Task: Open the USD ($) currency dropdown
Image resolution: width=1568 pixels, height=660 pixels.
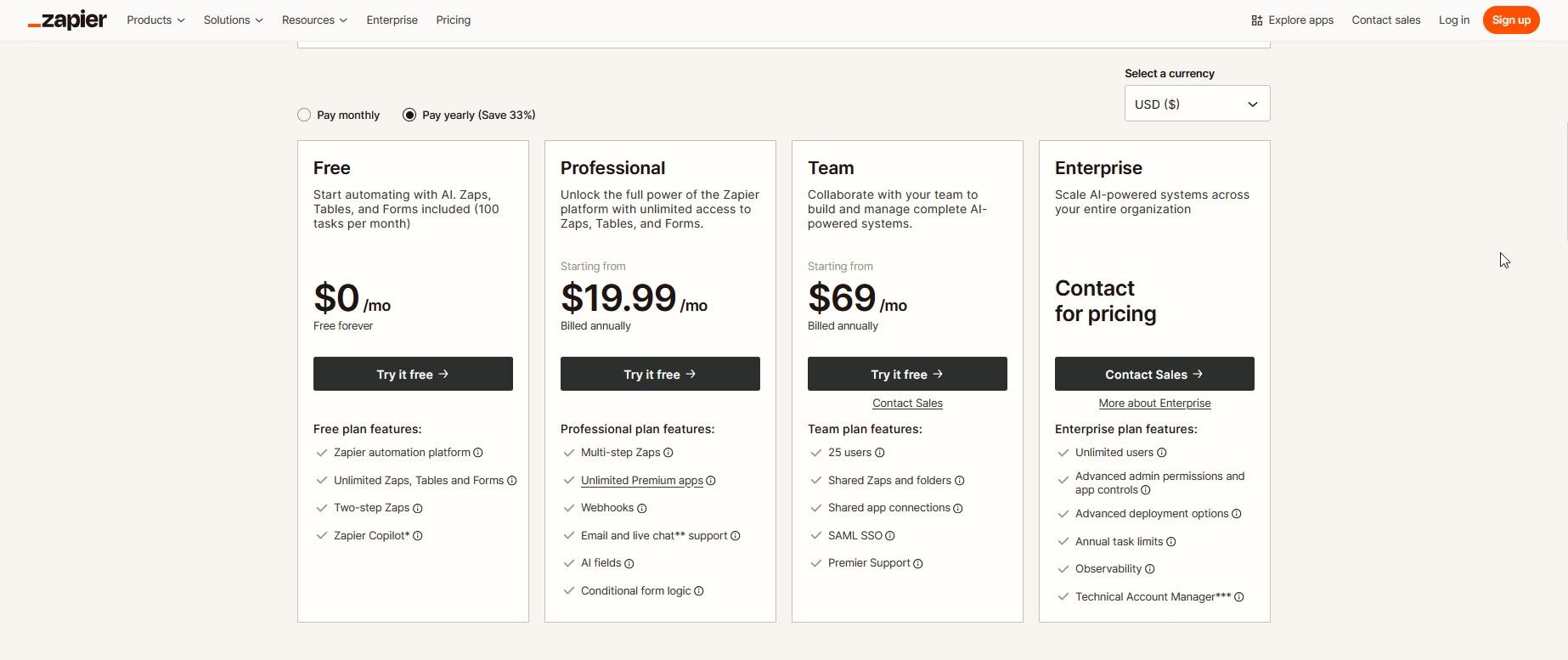Action: click(1197, 104)
